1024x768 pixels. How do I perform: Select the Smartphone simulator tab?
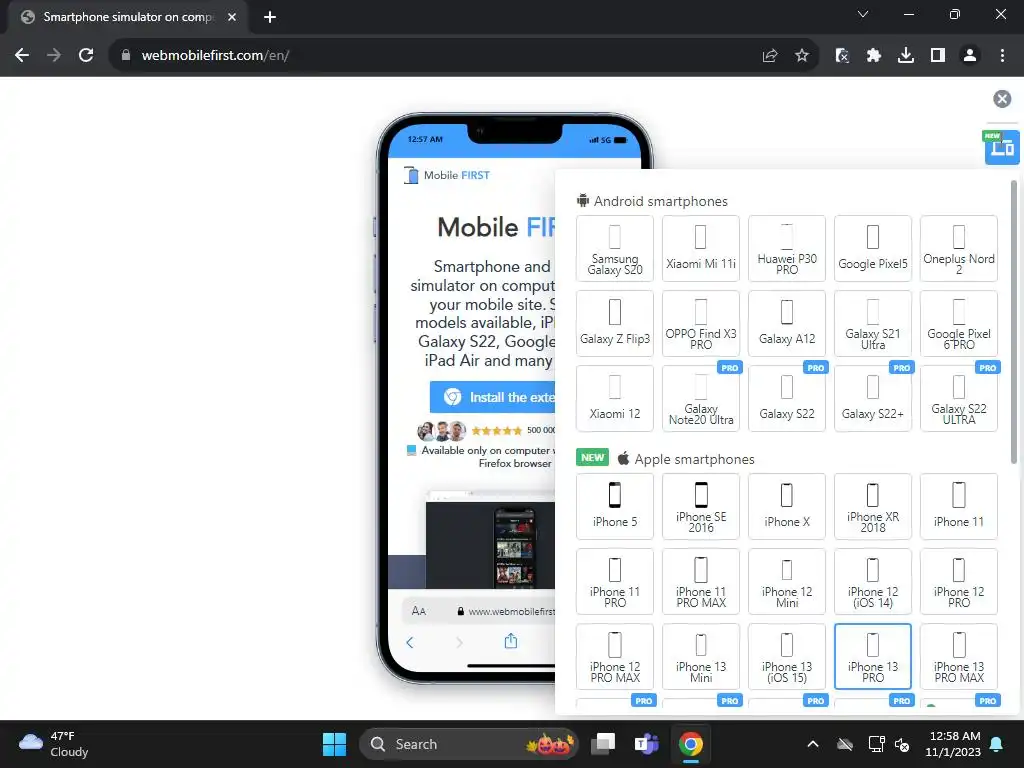point(129,18)
